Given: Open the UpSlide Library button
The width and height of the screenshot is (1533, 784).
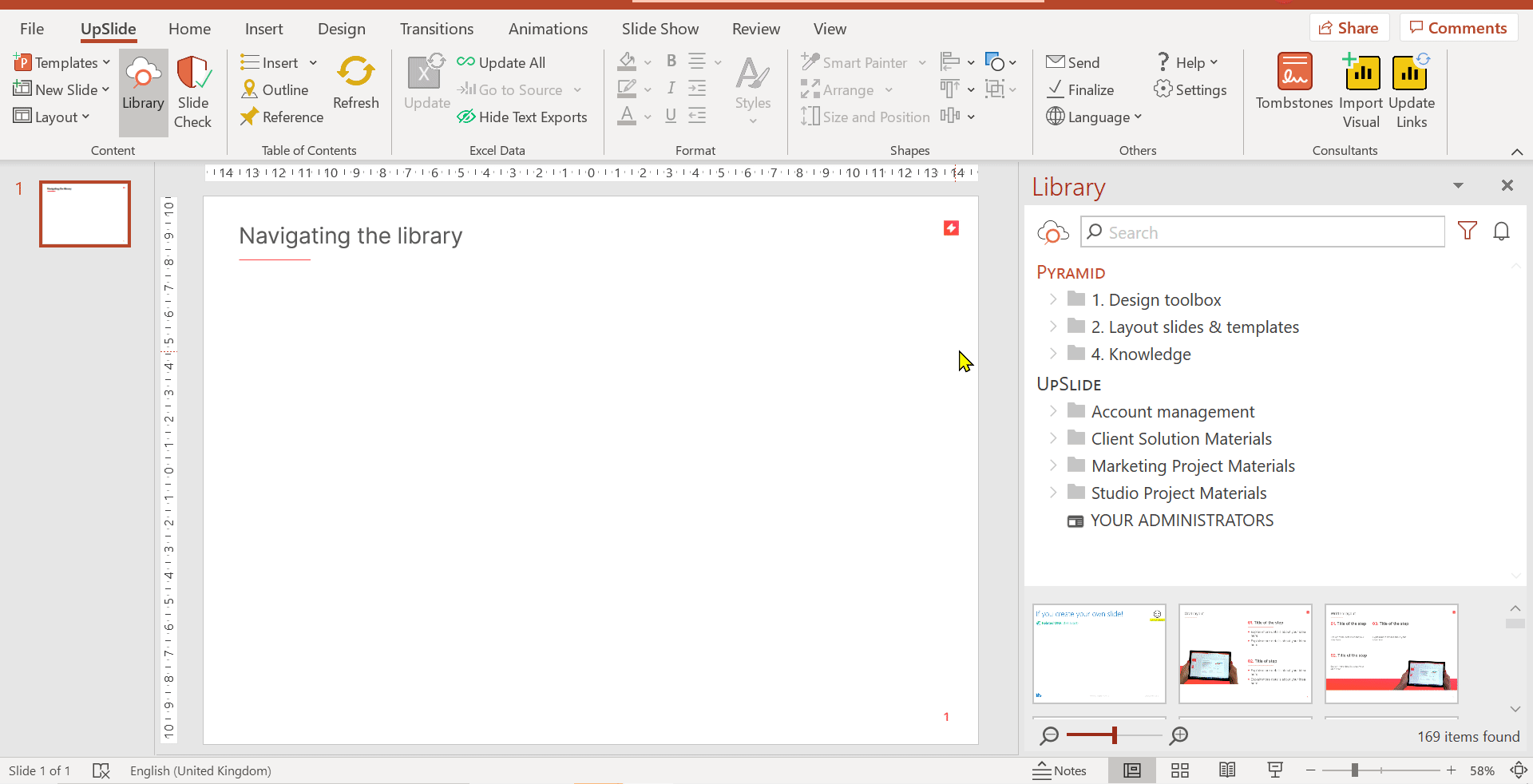Looking at the screenshot, I should (x=143, y=92).
